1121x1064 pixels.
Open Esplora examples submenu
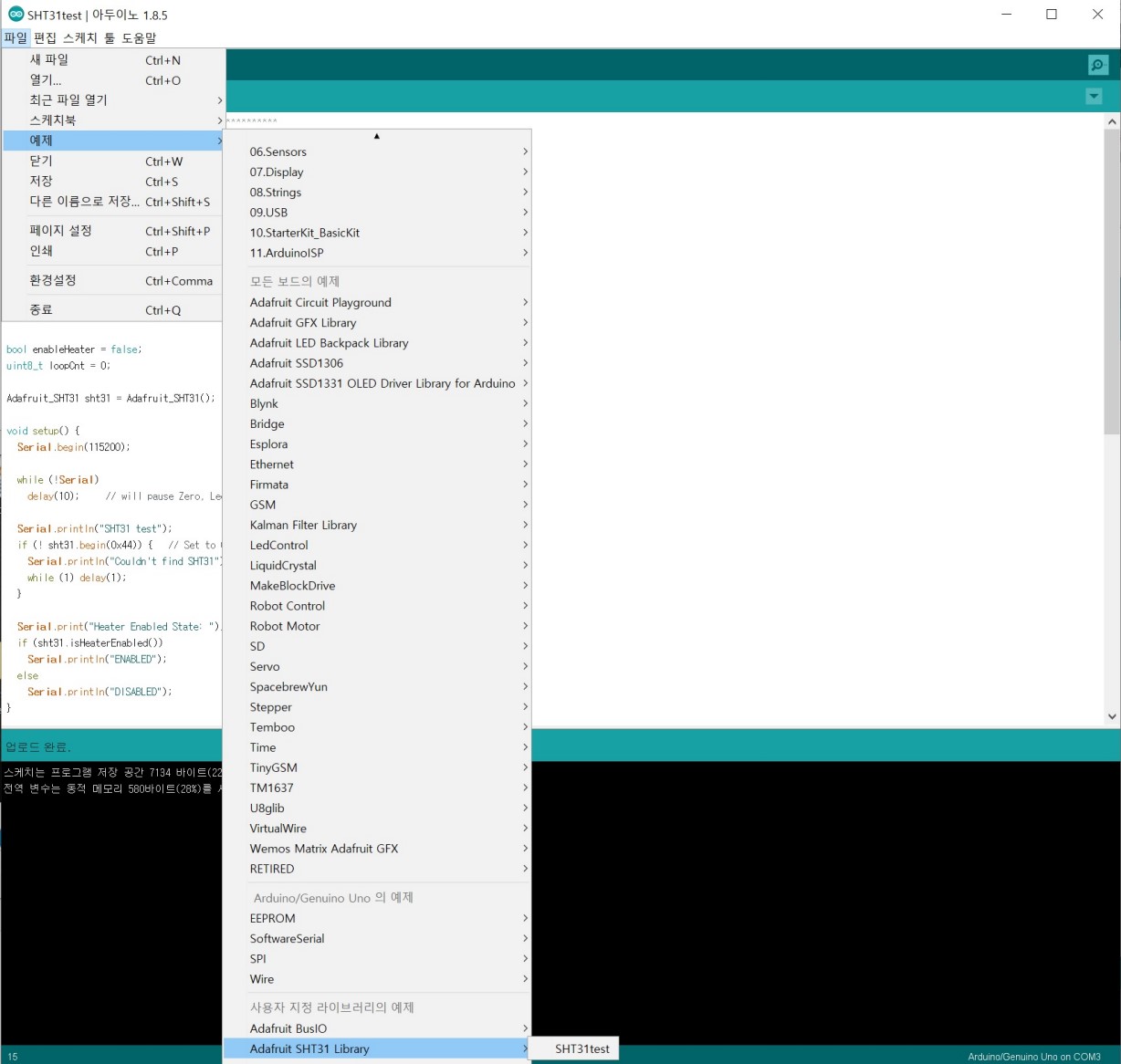(x=377, y=443)
